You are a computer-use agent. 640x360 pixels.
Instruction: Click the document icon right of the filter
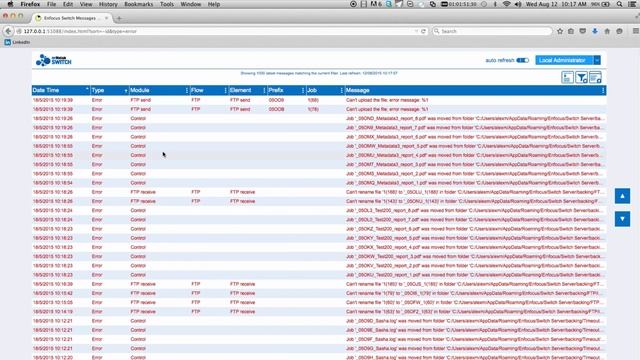595,77
